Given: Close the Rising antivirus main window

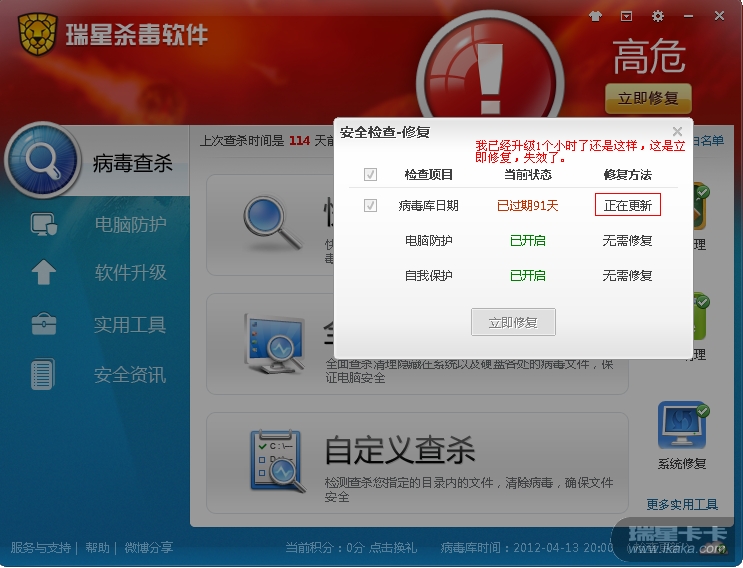Looking at the screenshot, I should 719,16.
